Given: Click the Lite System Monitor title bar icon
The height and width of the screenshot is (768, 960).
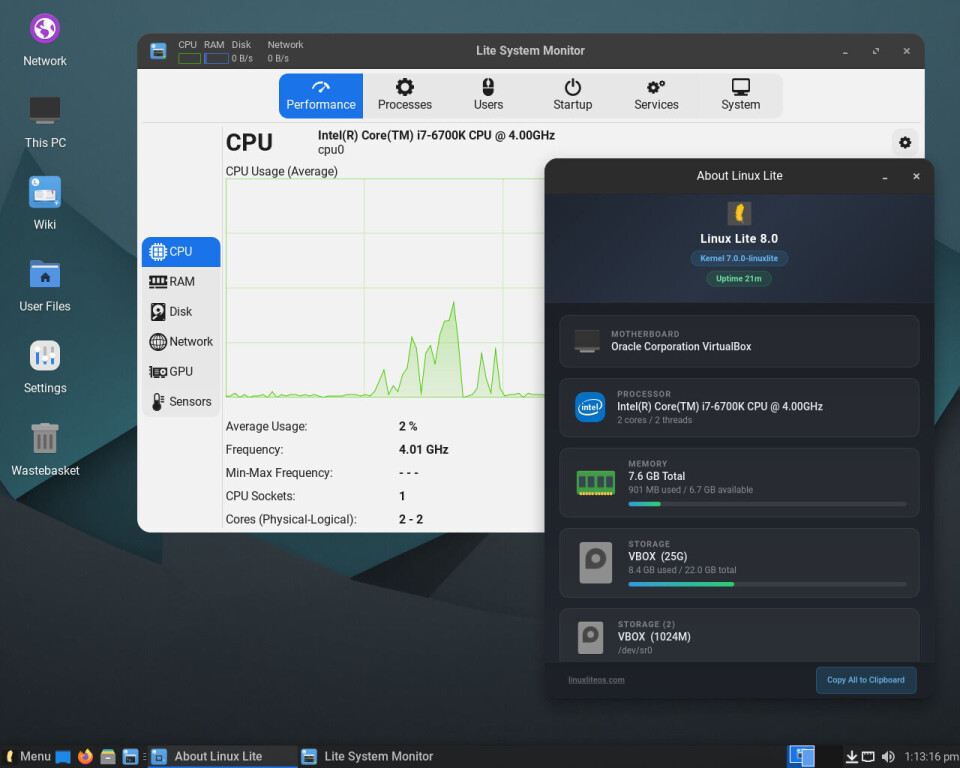Looking at the screenshot, I should tap(158, 51).
